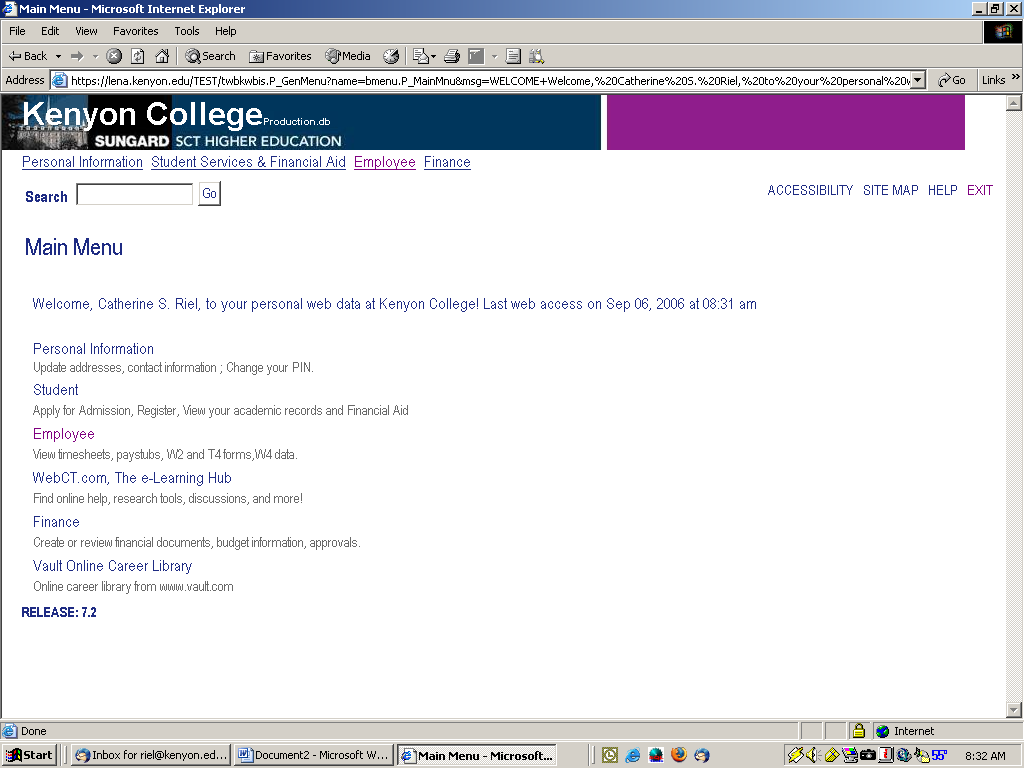Screen dimensions: 1024x768
Task: Click the Forward arrow toolbar button
Action: coord(77,56)
